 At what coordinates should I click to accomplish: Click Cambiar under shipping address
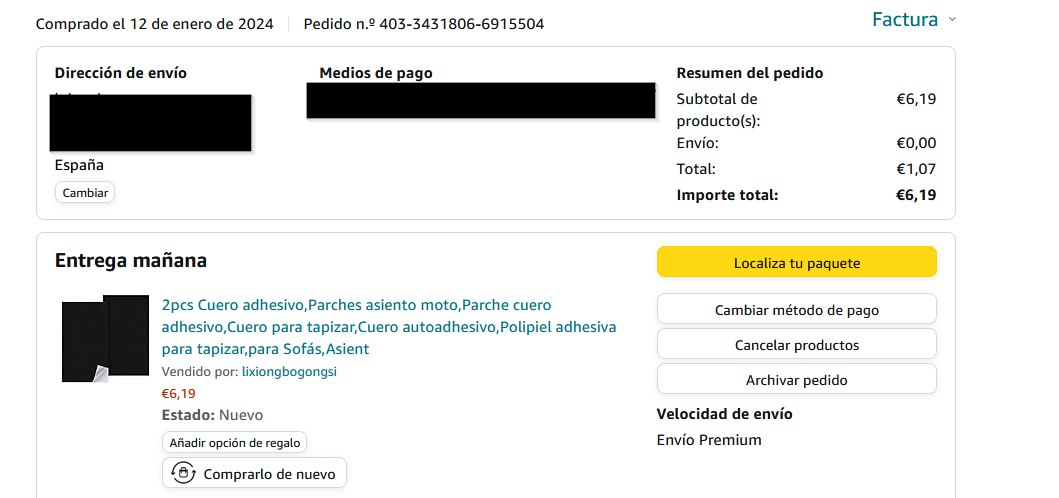(85, 193)
